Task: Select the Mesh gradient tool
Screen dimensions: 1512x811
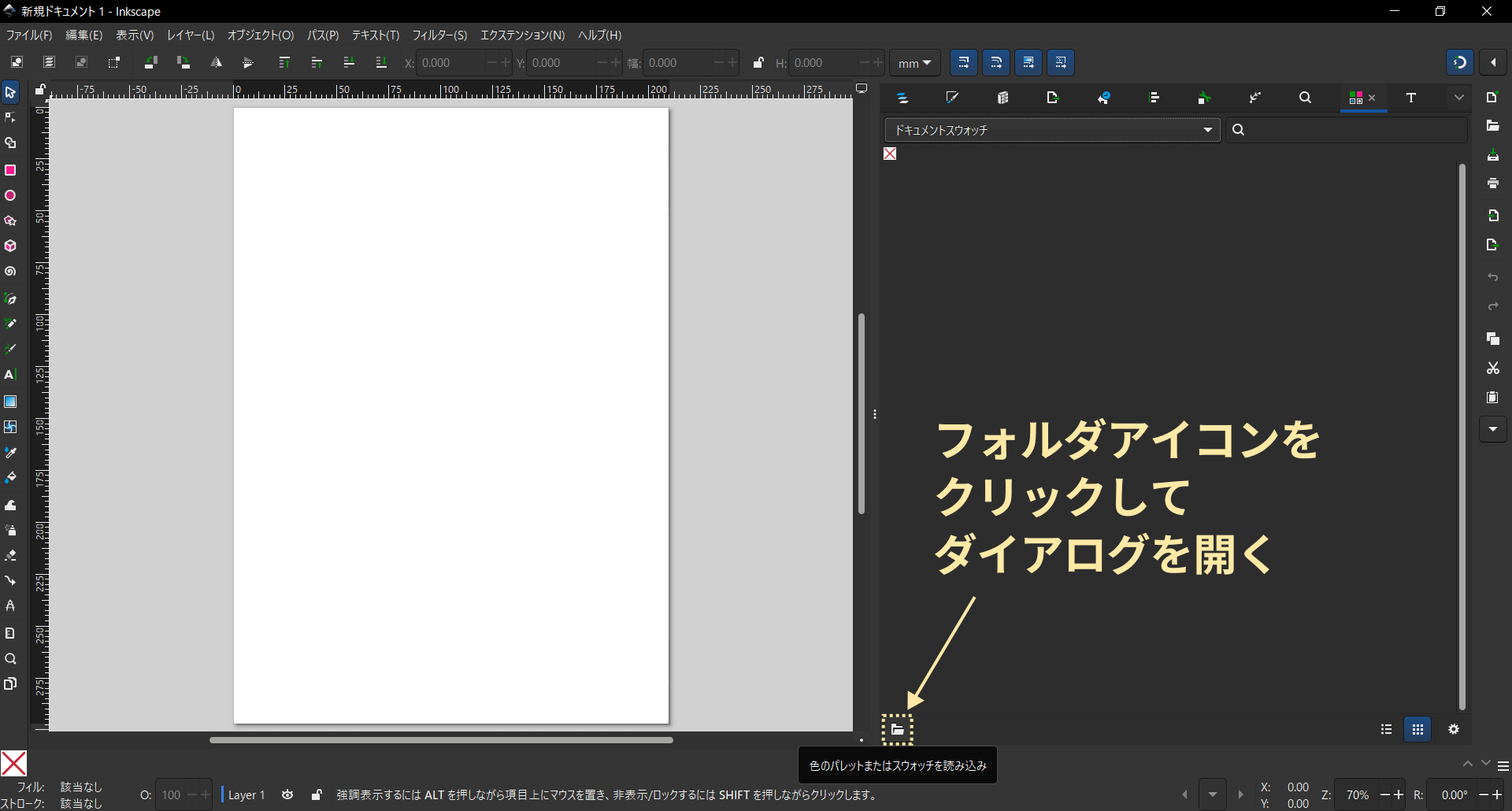Action: tap(10, 427)
